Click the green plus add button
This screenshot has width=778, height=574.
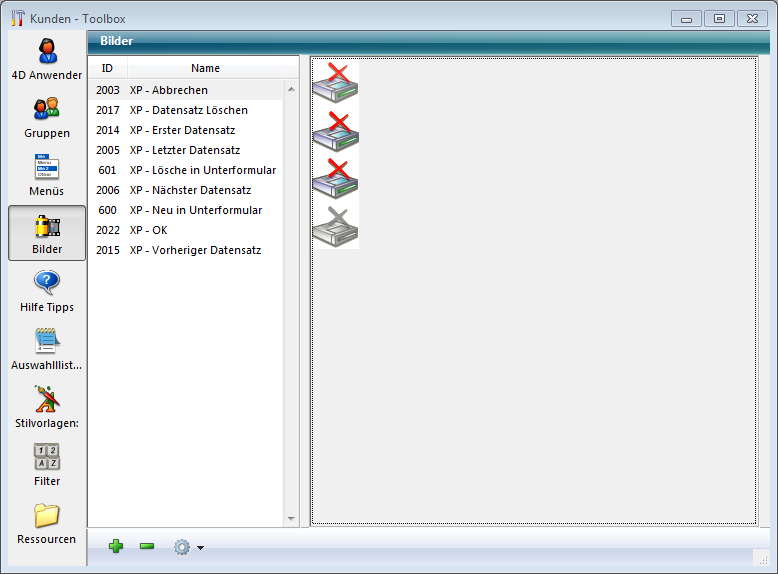[x=116, y=546]
